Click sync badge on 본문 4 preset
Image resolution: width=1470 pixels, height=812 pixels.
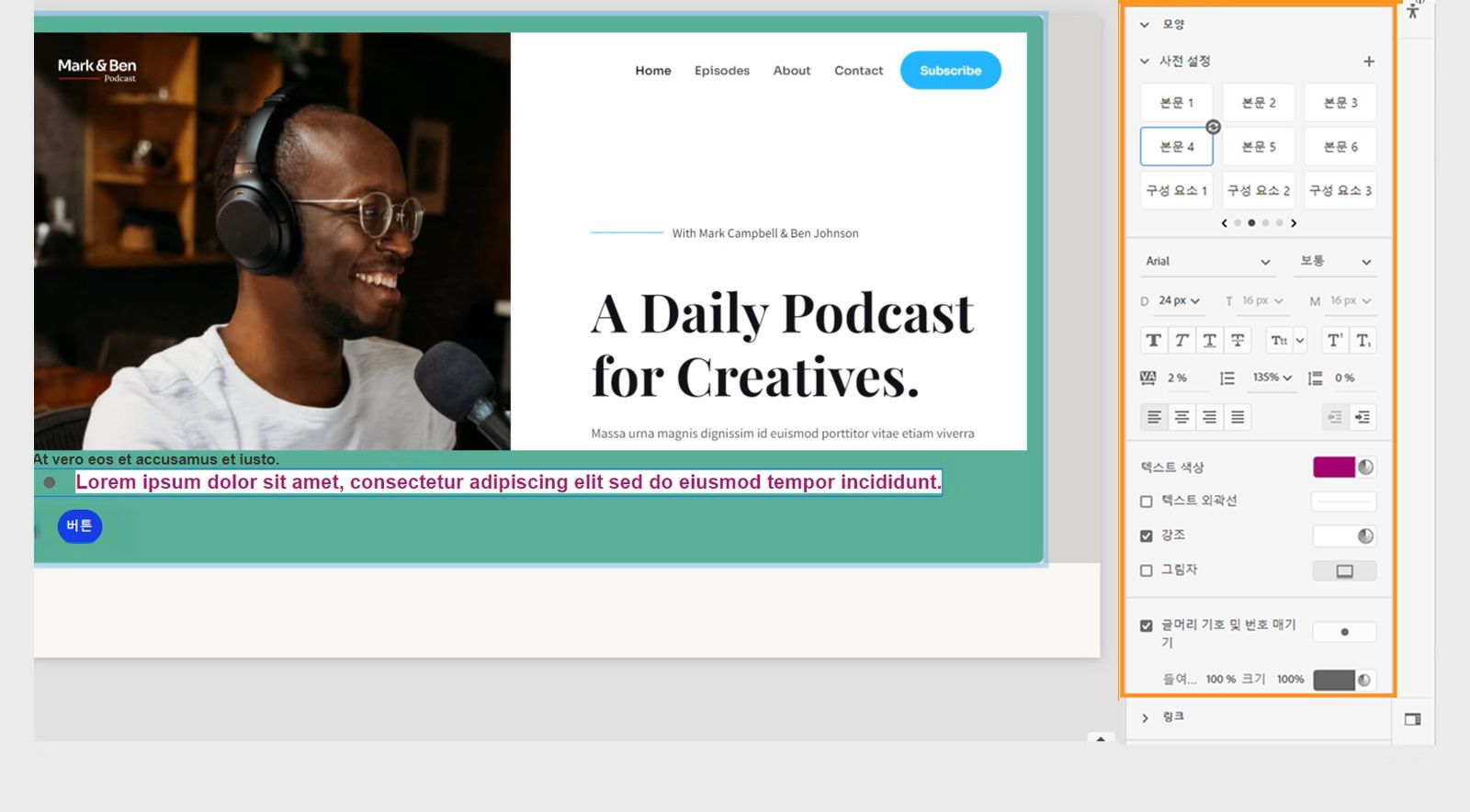1213,127
